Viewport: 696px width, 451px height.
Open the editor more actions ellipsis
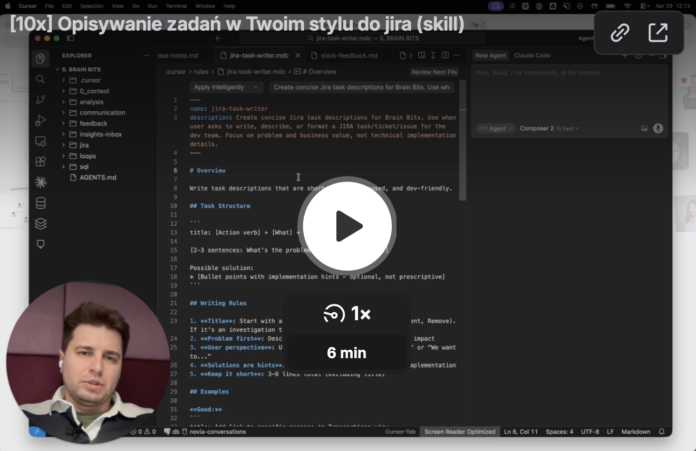click(456, 55)
